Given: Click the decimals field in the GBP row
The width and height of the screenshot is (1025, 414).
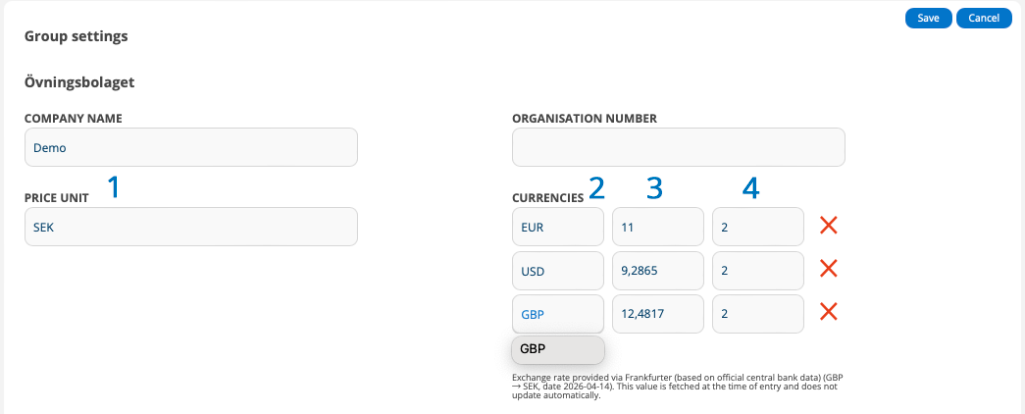Looking at the screenshot, I should (x=757, y=314).
